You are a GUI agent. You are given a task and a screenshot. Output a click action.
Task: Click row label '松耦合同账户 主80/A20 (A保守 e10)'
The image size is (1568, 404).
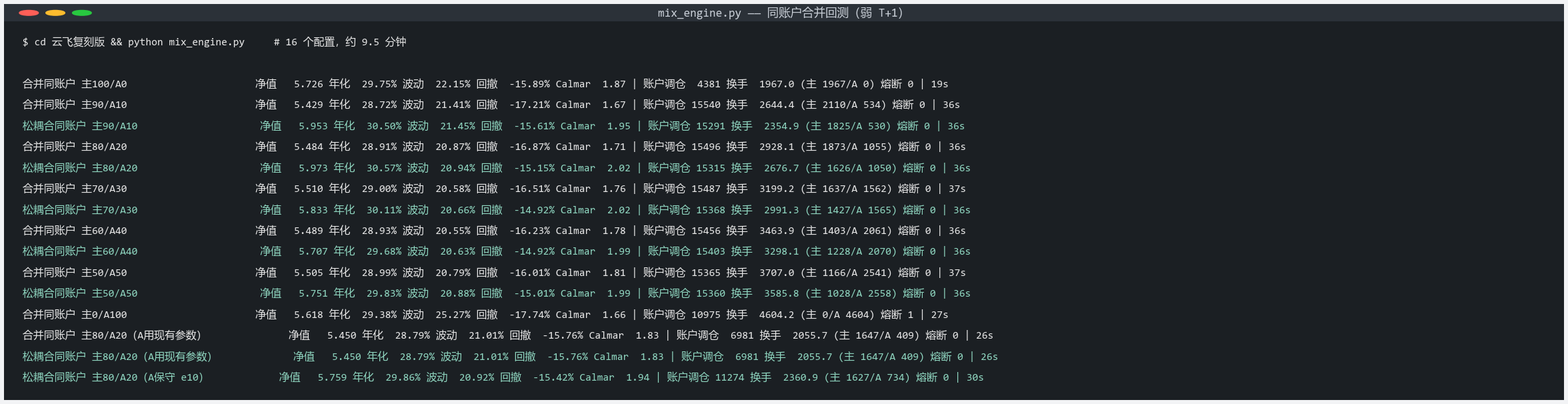[x=113, y=377]
